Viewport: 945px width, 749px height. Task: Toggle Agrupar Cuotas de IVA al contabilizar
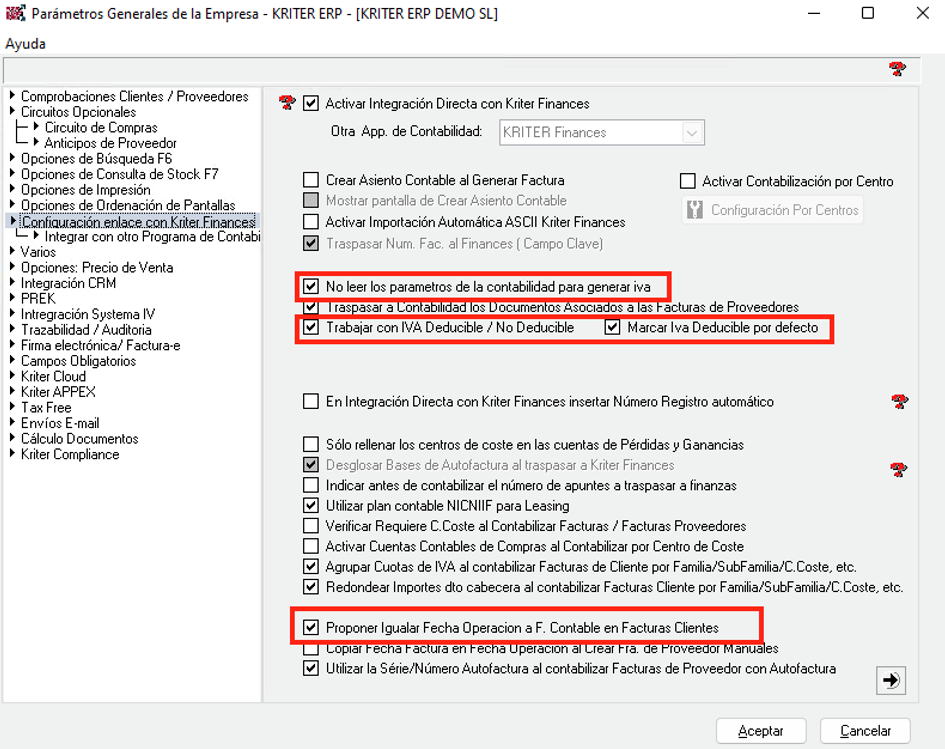click(x=311, y=566)
